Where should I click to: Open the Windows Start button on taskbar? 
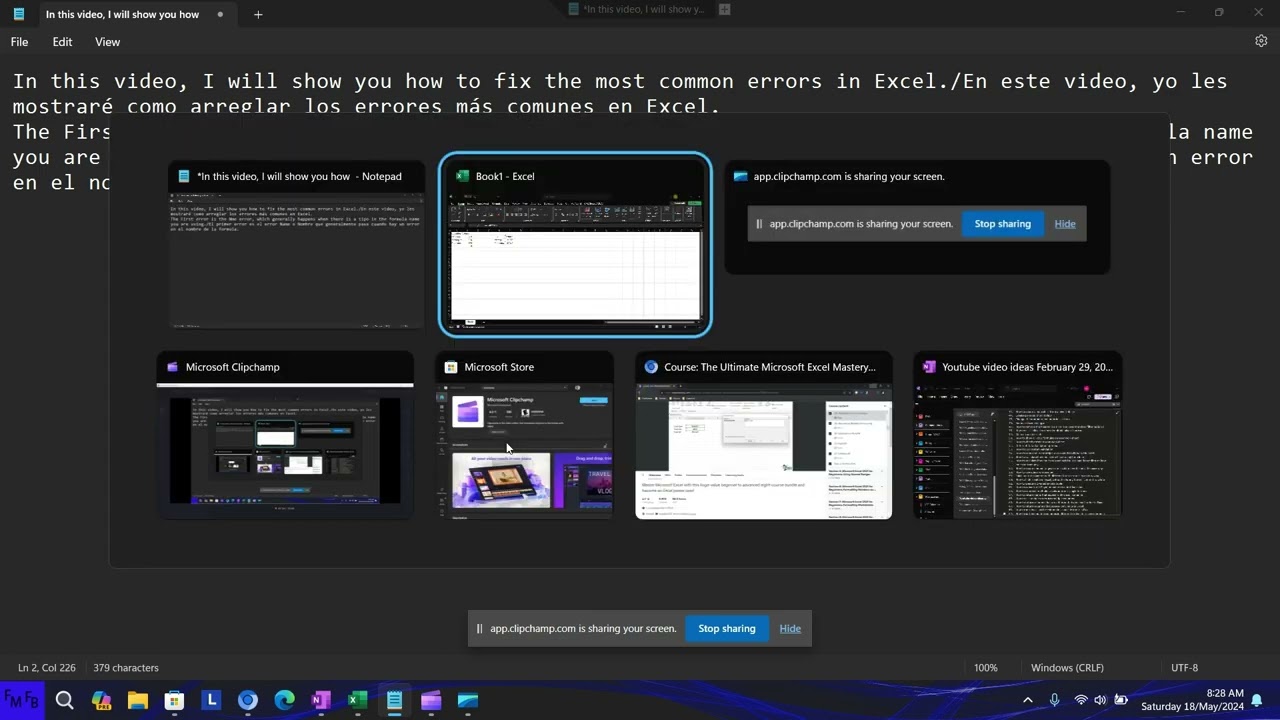coord(22,700)
